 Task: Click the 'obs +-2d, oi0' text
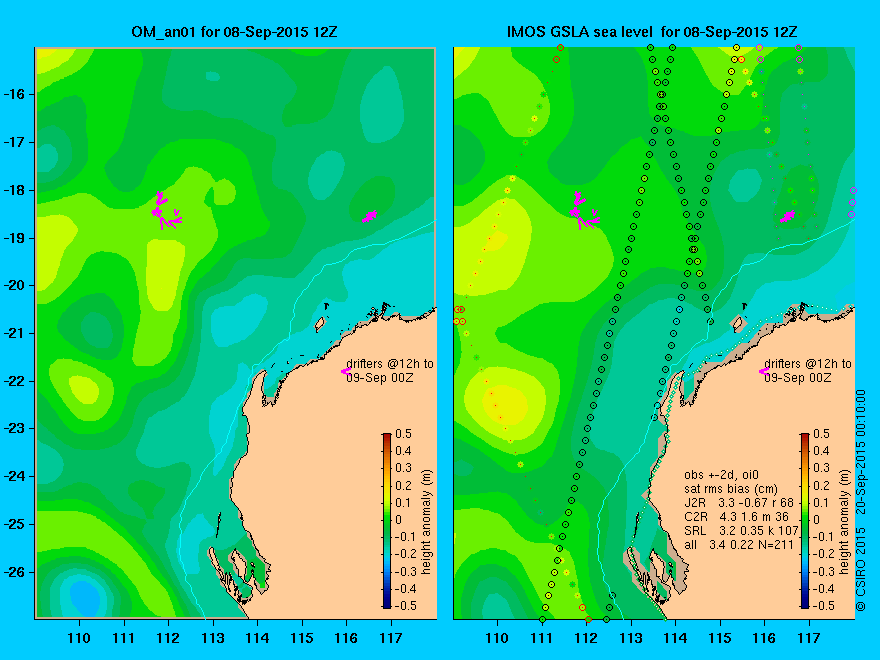tap(722, 475)
